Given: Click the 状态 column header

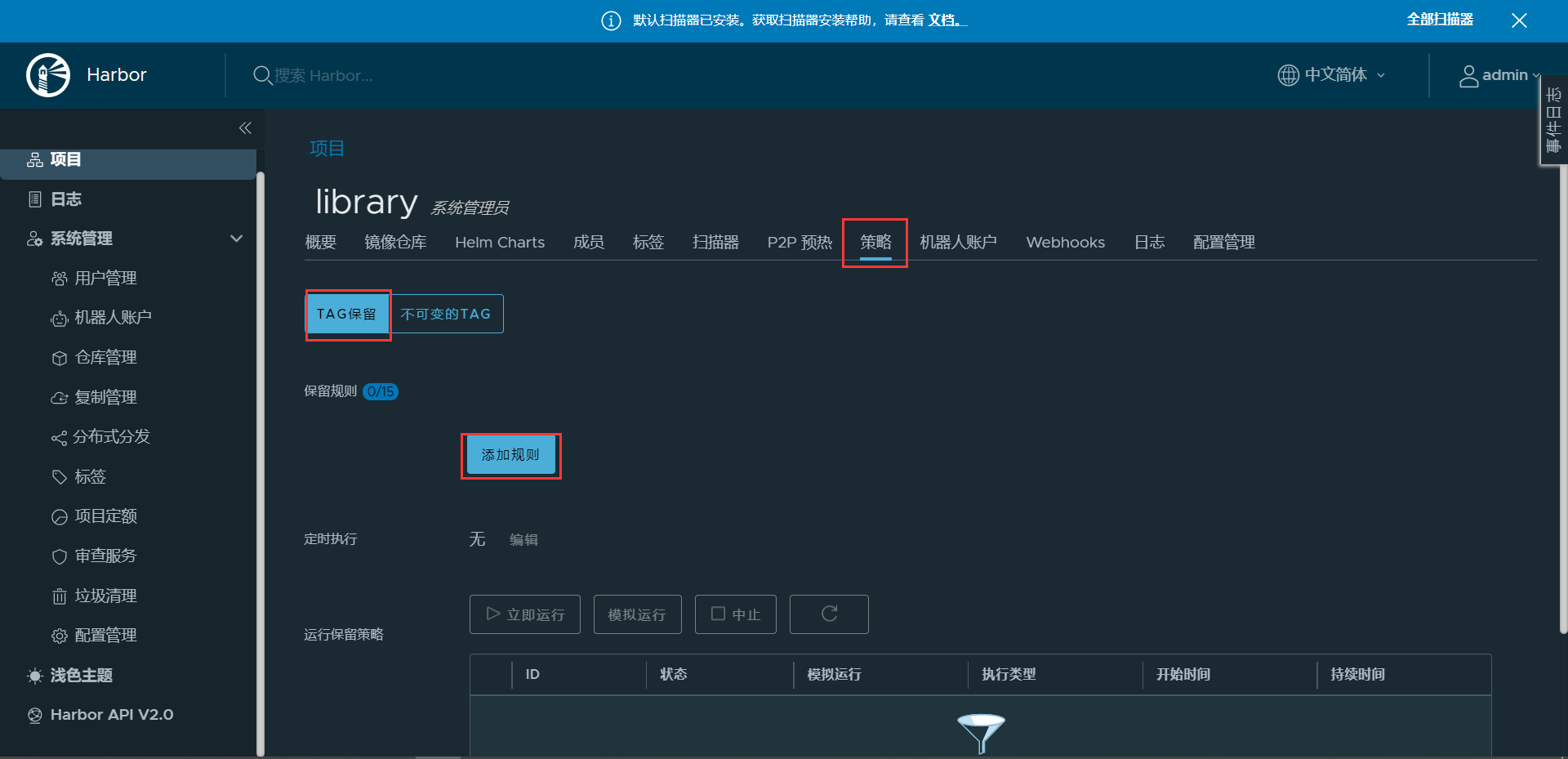Looking at the screenshot, I should tap(674, 674).
